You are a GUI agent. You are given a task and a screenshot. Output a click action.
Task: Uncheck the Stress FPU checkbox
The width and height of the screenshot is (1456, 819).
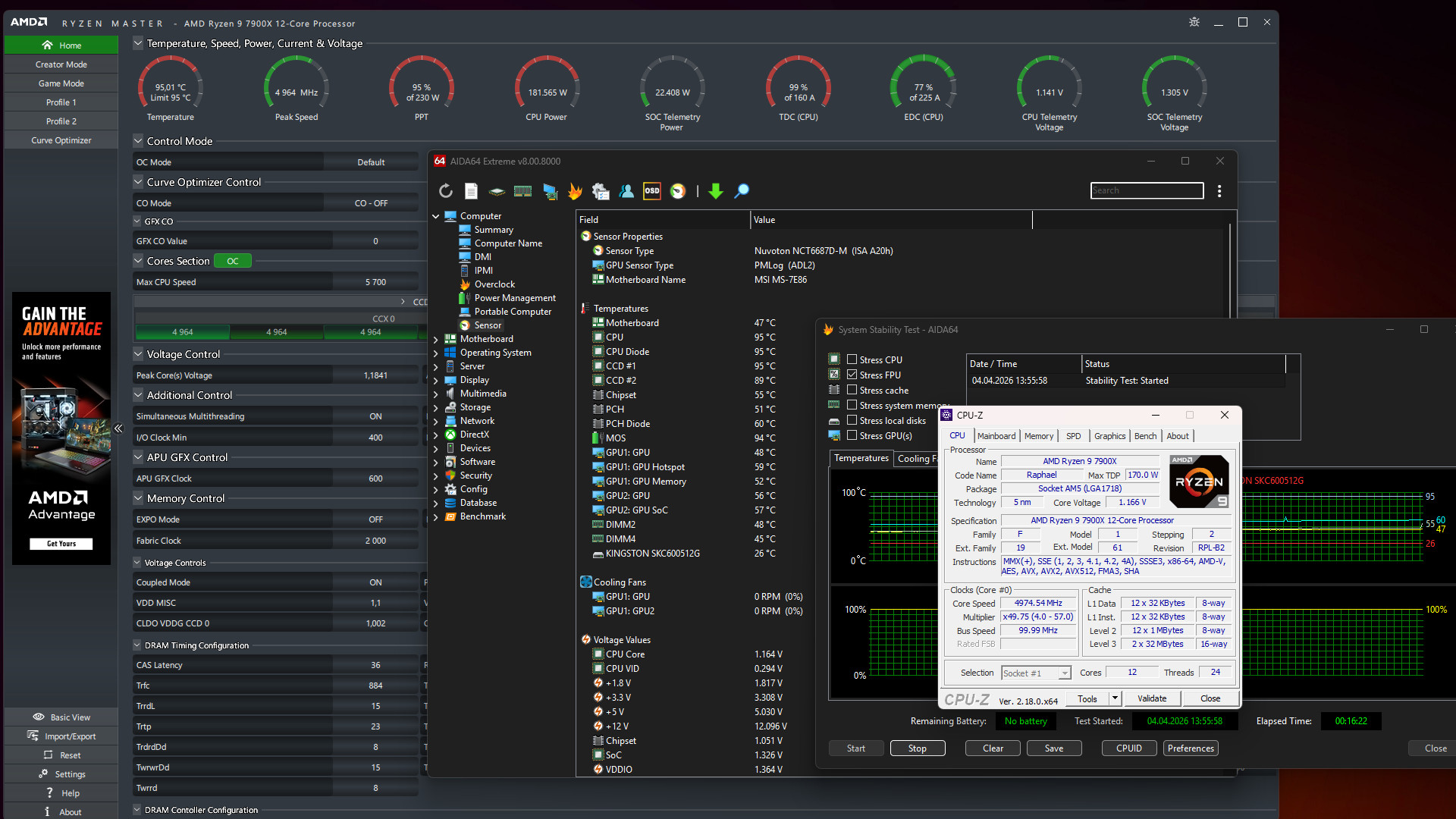point(852,375)
